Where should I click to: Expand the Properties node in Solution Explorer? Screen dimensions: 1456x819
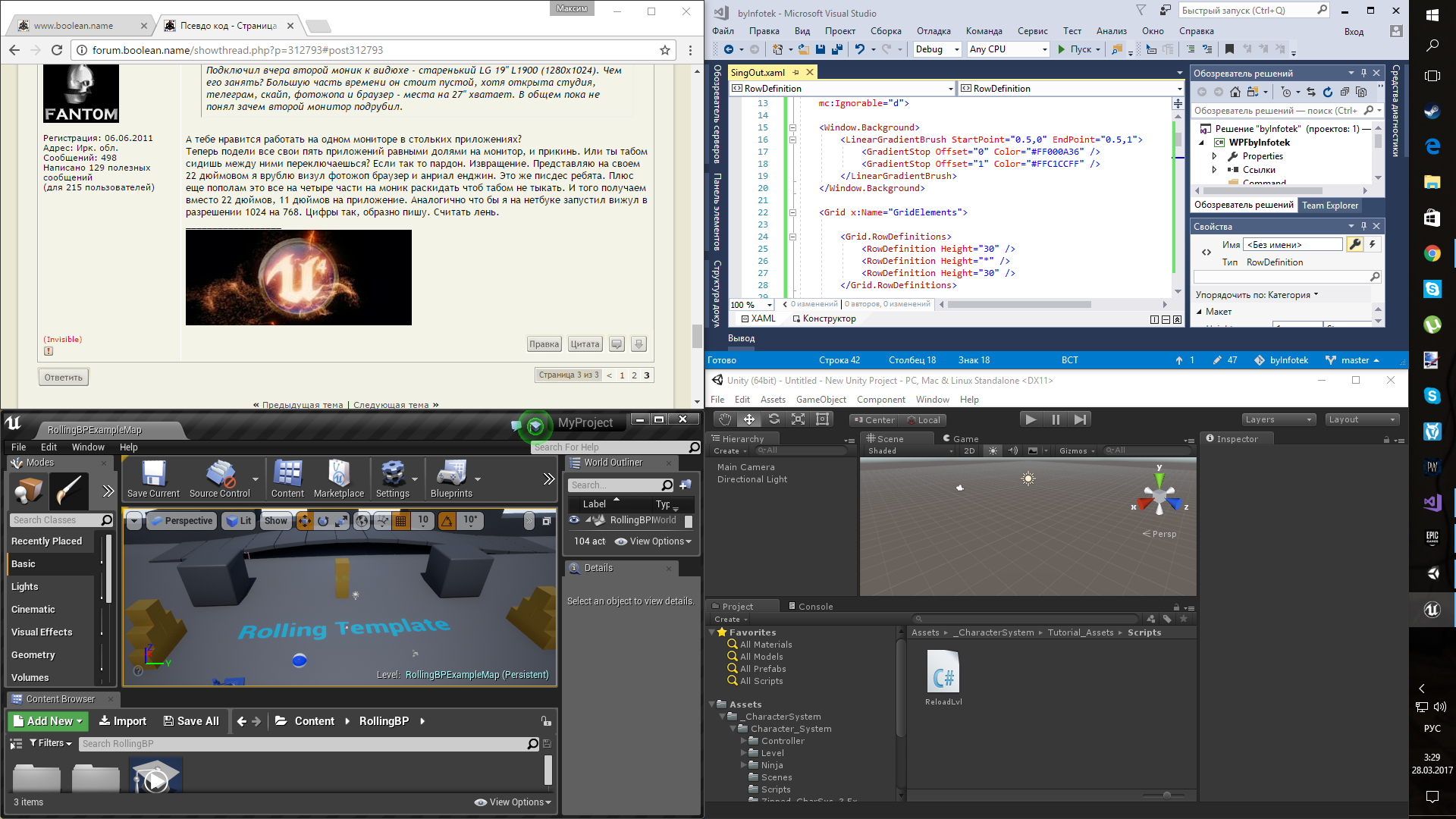click(1214, 156)
